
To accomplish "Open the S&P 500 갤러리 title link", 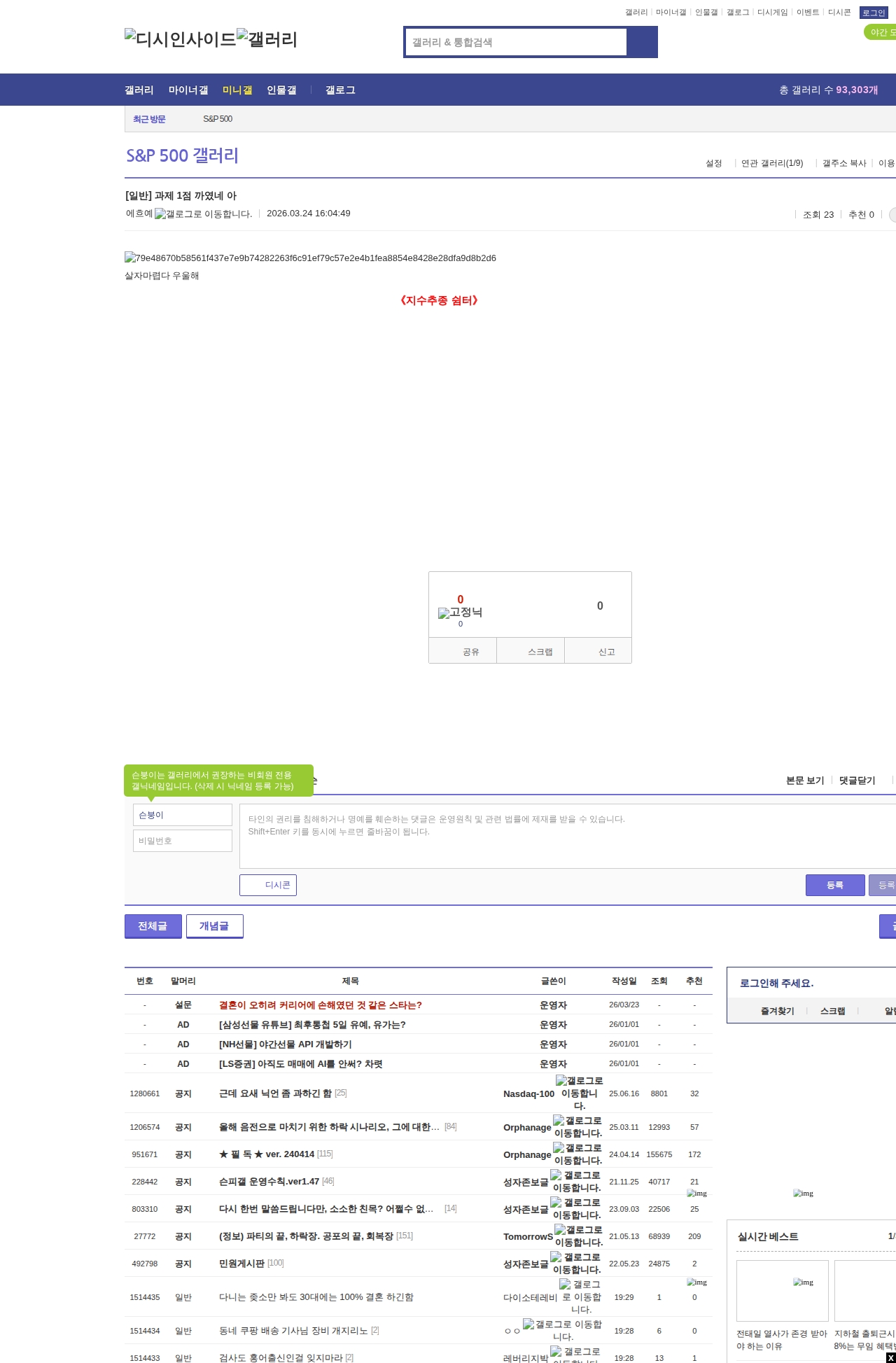I will coord(182,155).
